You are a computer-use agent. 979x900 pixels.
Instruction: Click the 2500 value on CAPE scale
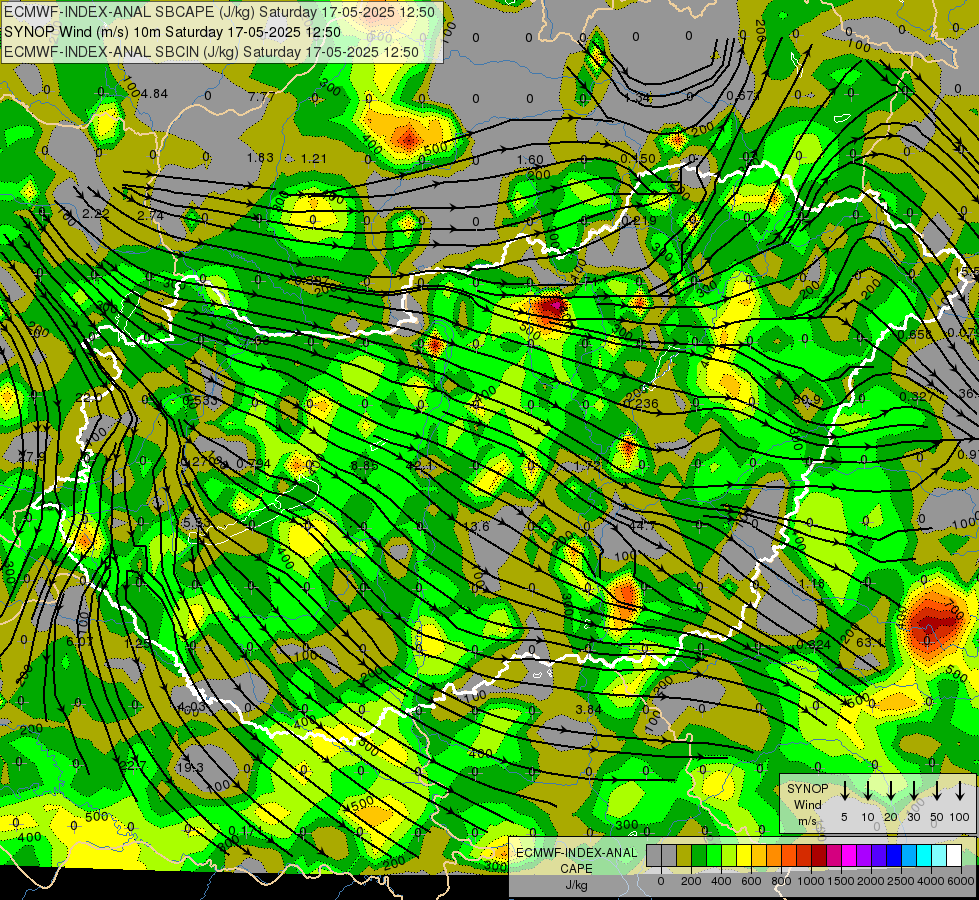coord(901,881)
